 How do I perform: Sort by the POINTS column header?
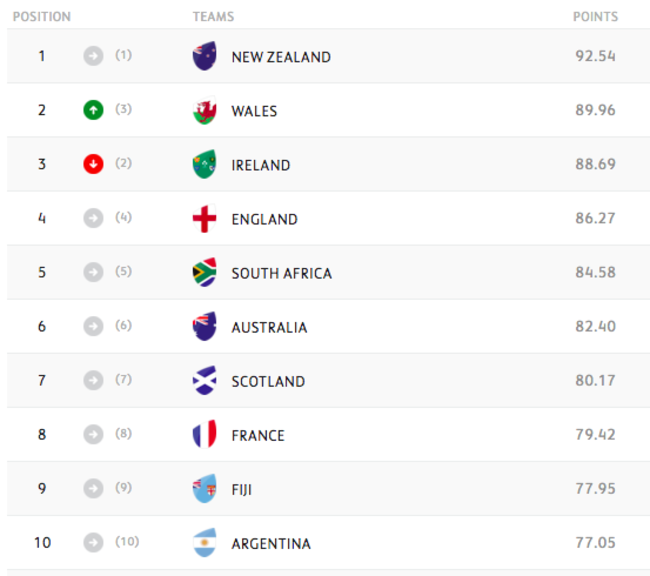point(595,17)
